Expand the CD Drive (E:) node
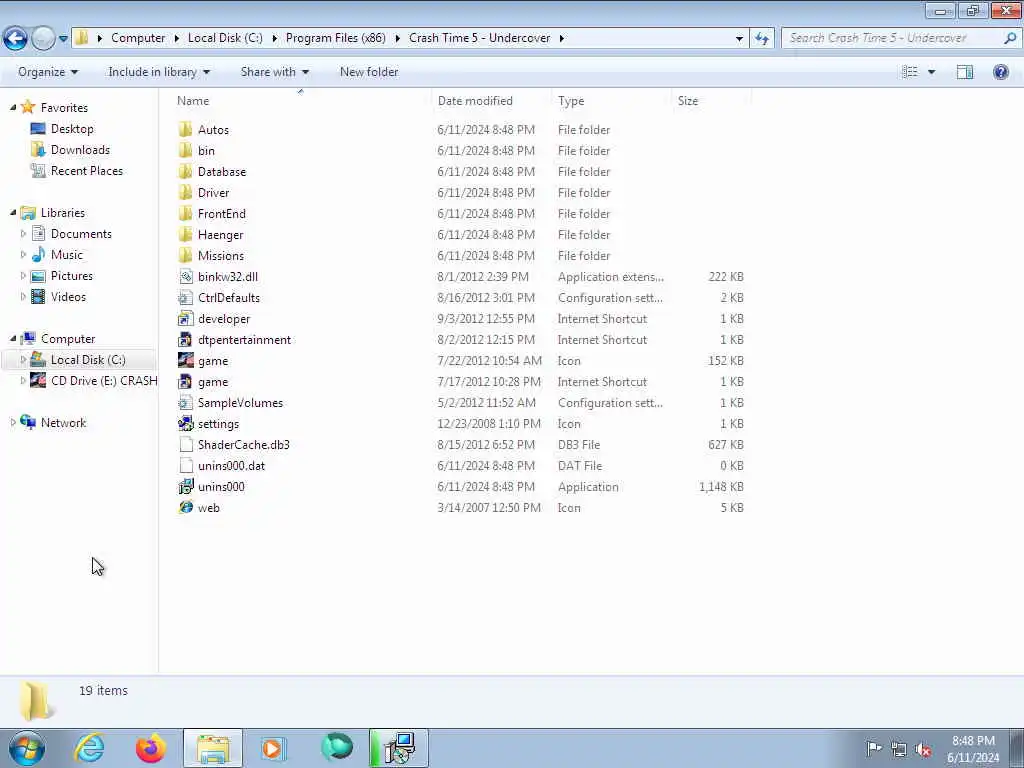This screenshot has width=1024, height=768. click(x=24, y=380)
